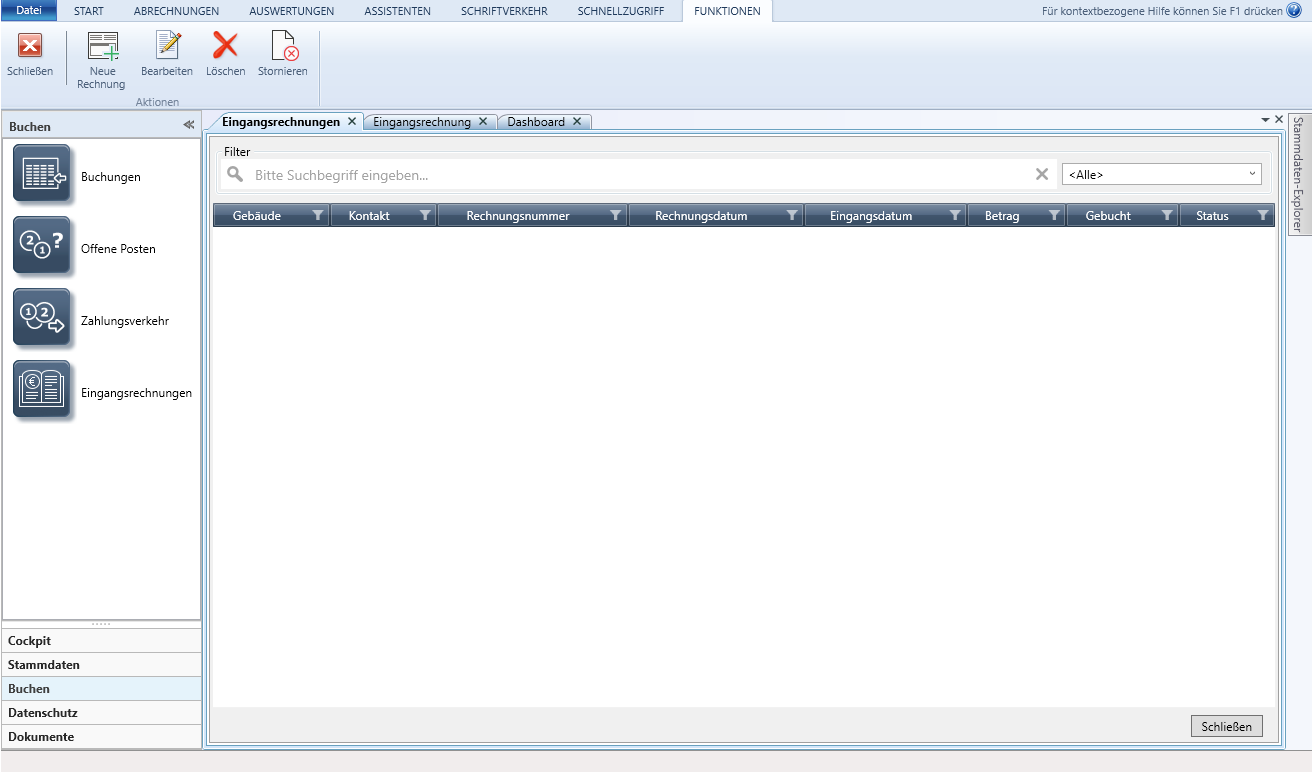The image size is (1312, 773).
Task: Open Buchungen from the sidebar
Action: [42, 174]
